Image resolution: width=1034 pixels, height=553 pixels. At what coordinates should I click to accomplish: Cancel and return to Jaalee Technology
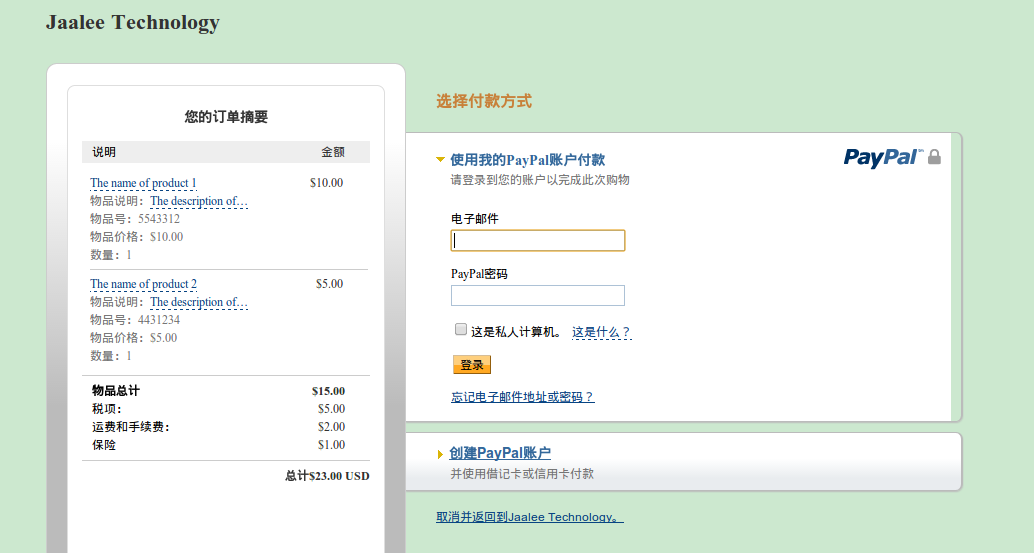tap(530, 517)
